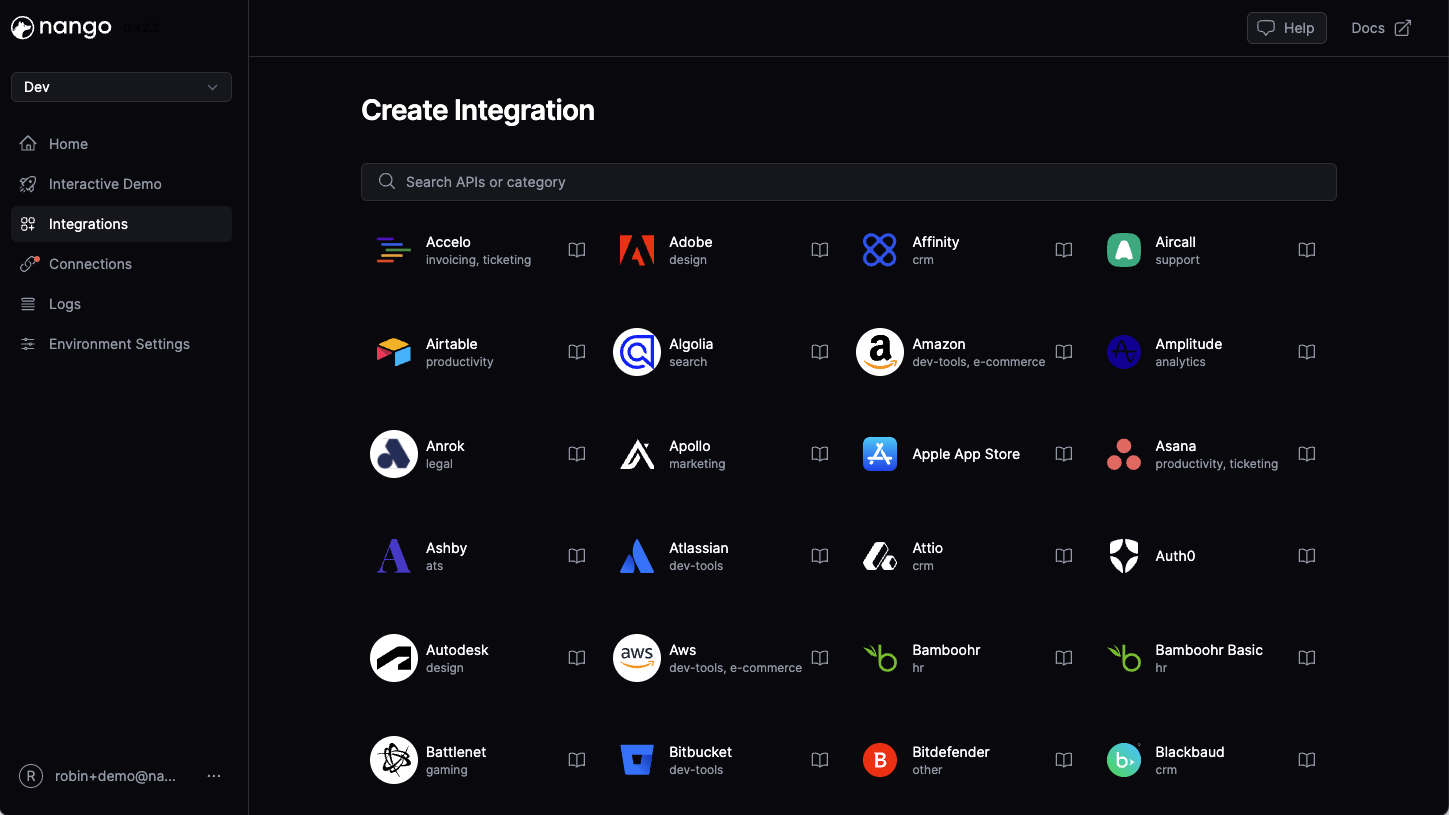Viewport: 1449px width, 815px height.
Task: Click the user avatar R icon
Action: coord(31,776)
